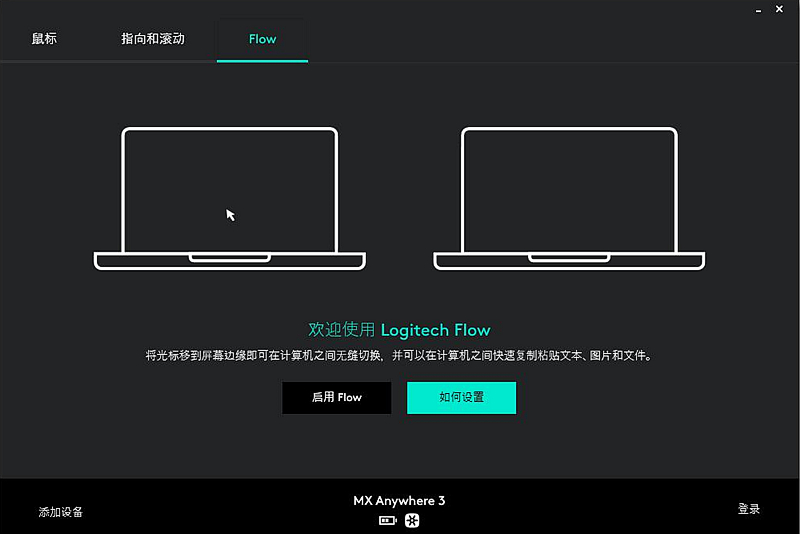Click the battery level icon
Screen dimensions: 800x534
tap(388, 520)
